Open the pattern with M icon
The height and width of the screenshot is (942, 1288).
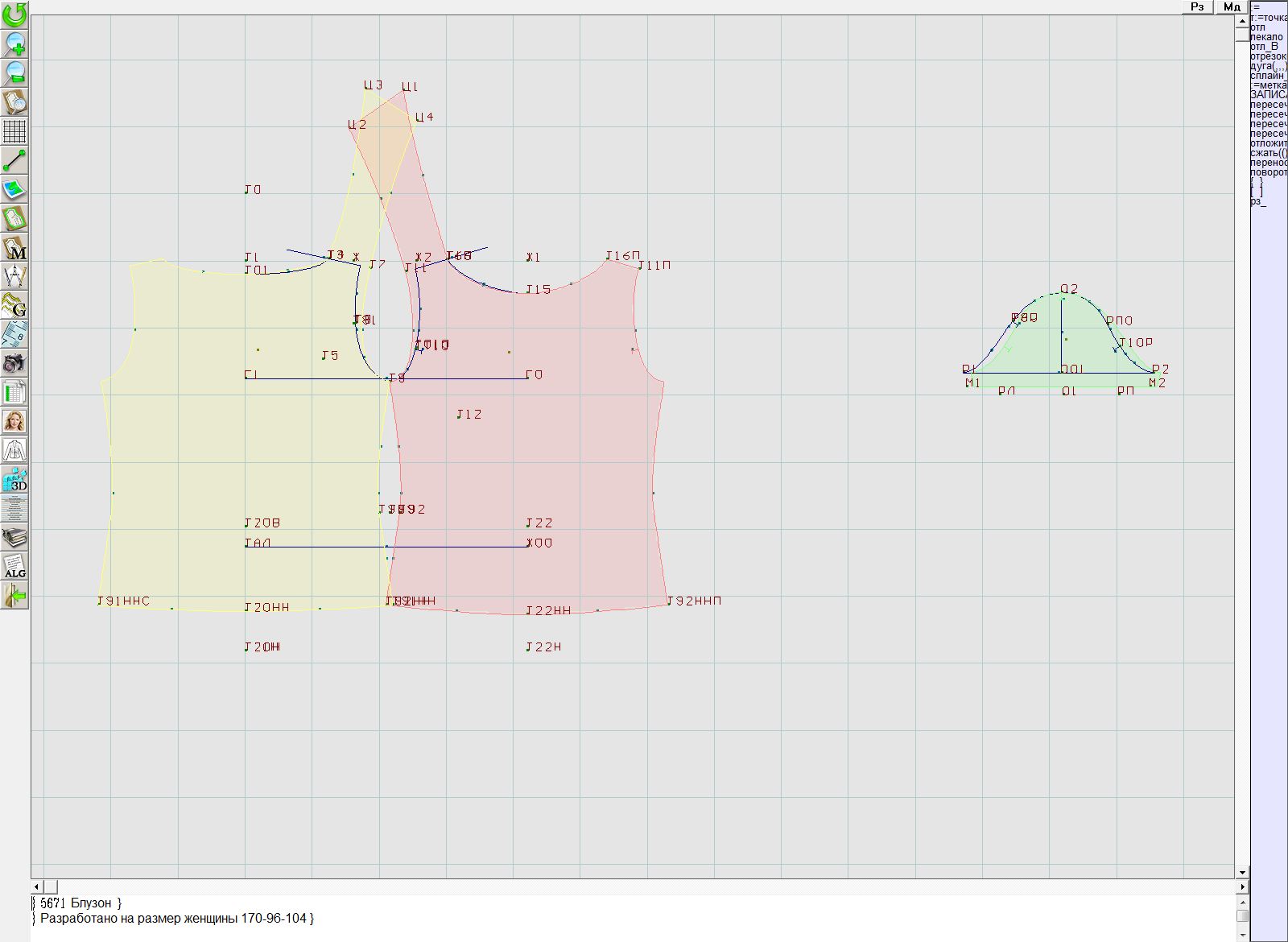click(x=14, y=248)
